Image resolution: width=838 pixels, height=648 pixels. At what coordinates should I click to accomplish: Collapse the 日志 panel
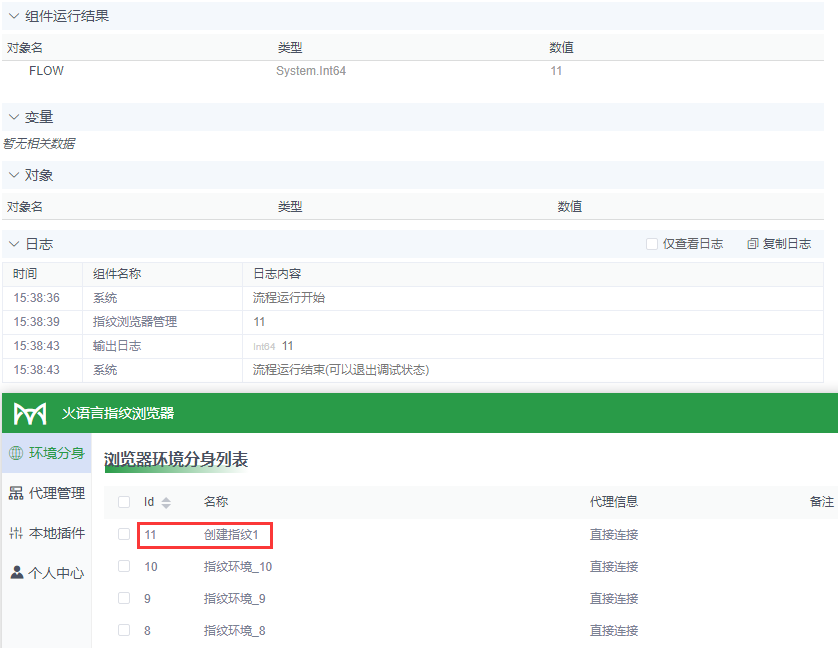coord(12,243)
